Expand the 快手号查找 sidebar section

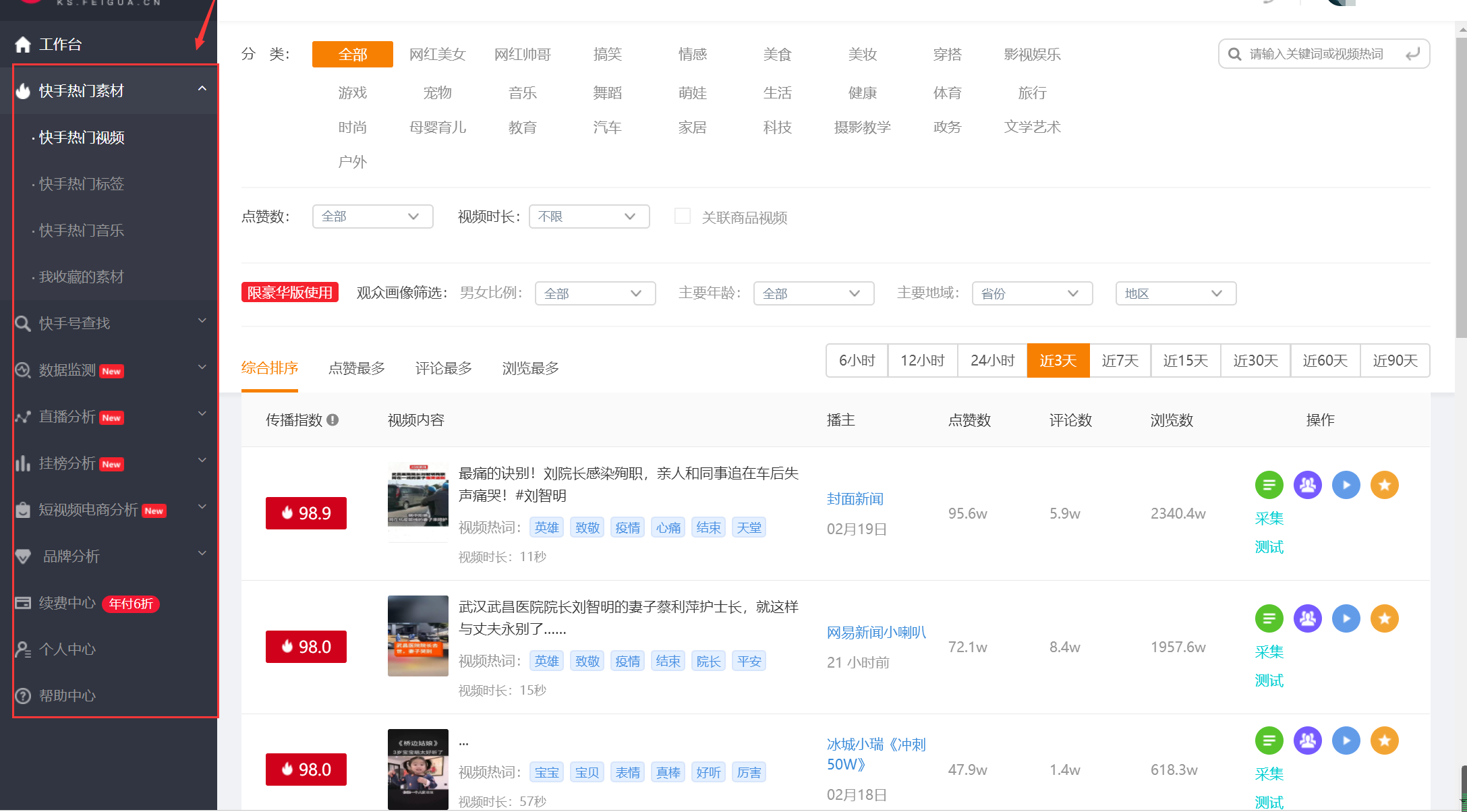pos(202,321)
